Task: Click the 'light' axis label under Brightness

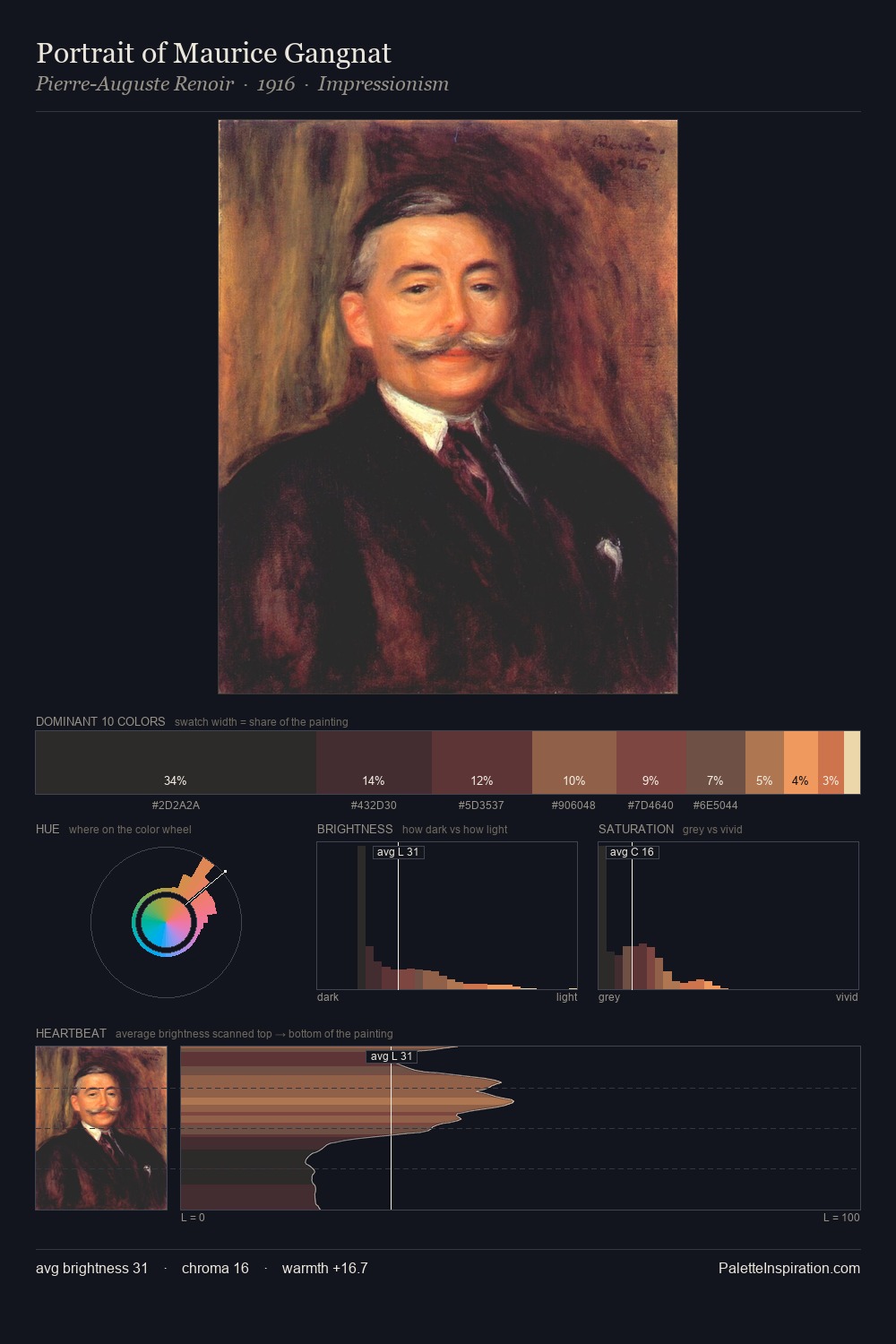Action: [x=566, y=997]
